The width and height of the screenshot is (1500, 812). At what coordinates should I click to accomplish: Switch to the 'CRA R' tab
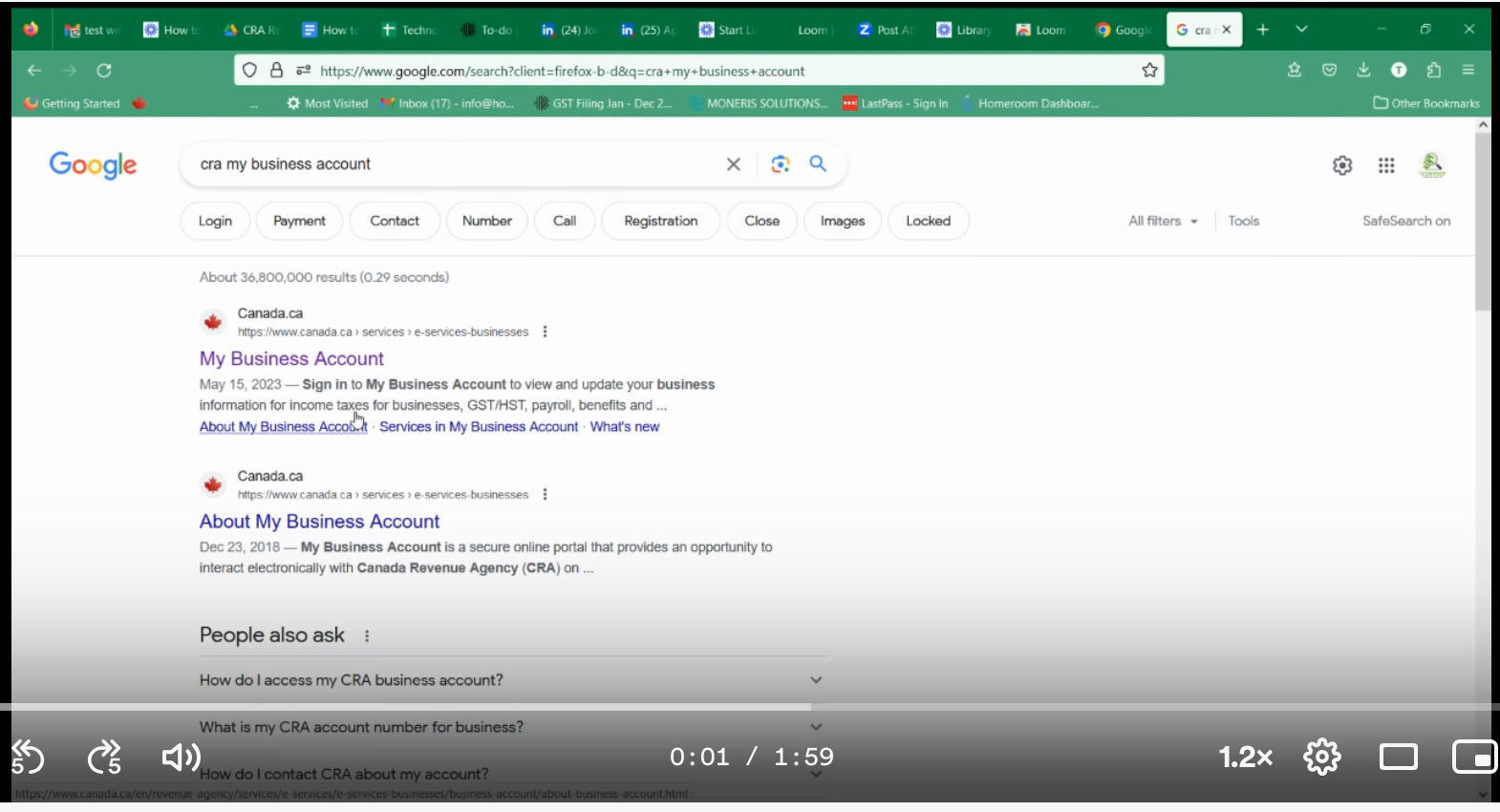click(250, 30)
